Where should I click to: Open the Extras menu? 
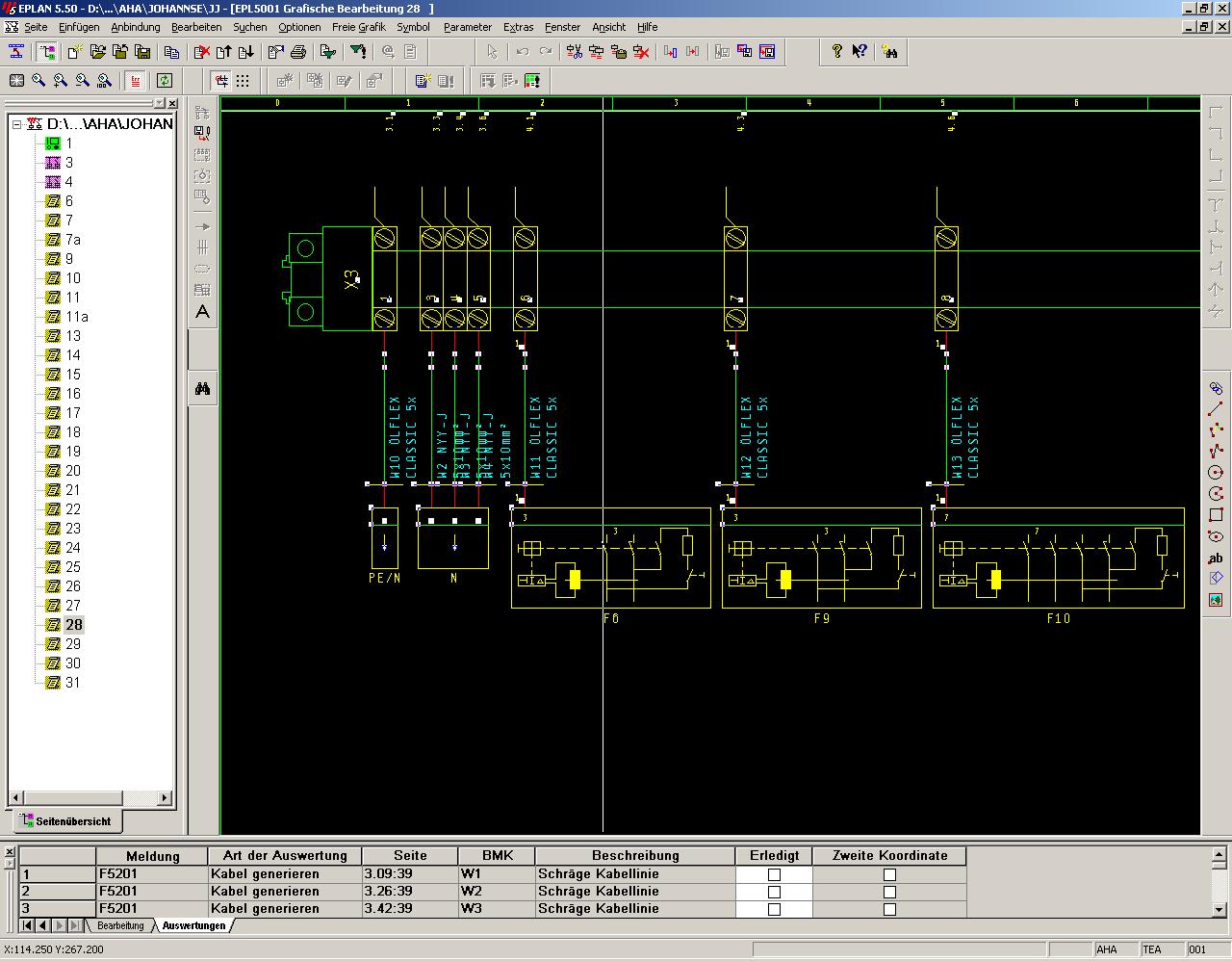[518, 27]
